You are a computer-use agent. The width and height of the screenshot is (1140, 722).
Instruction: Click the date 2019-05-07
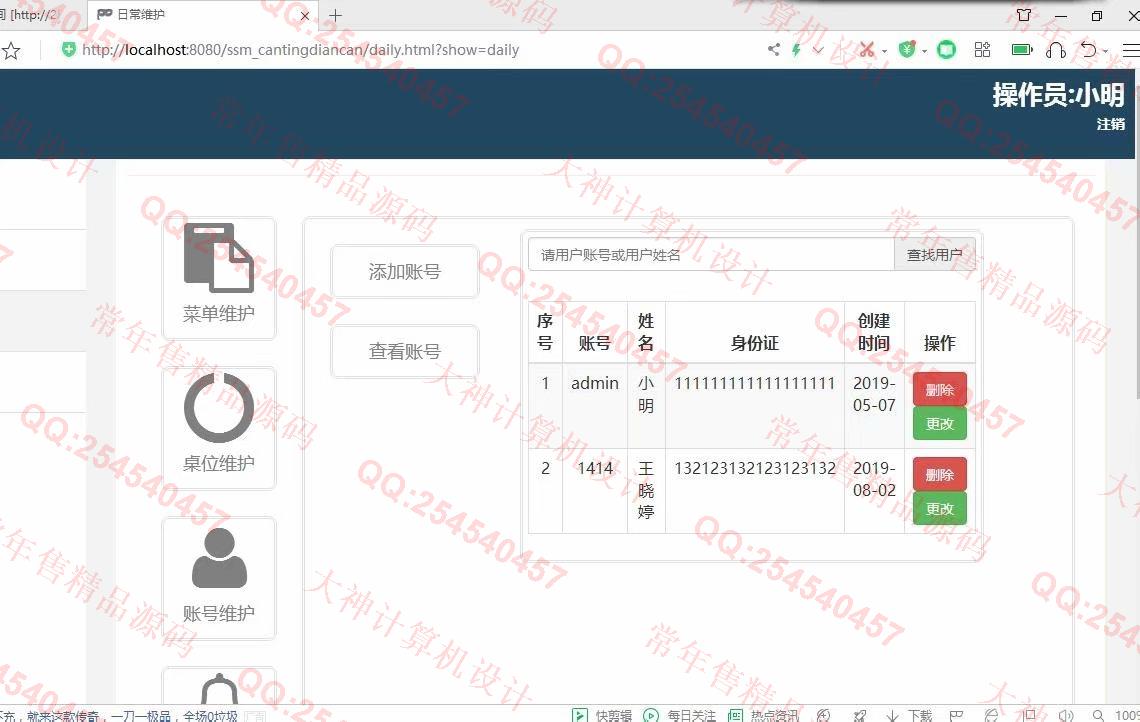[874, 394]
